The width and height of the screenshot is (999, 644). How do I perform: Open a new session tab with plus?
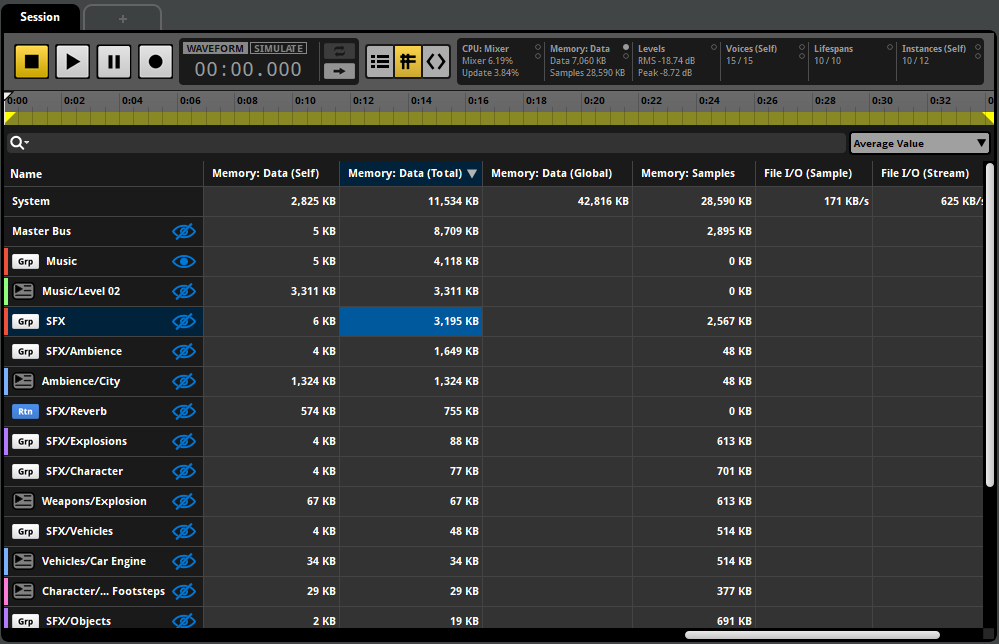[x=122, y=17]
